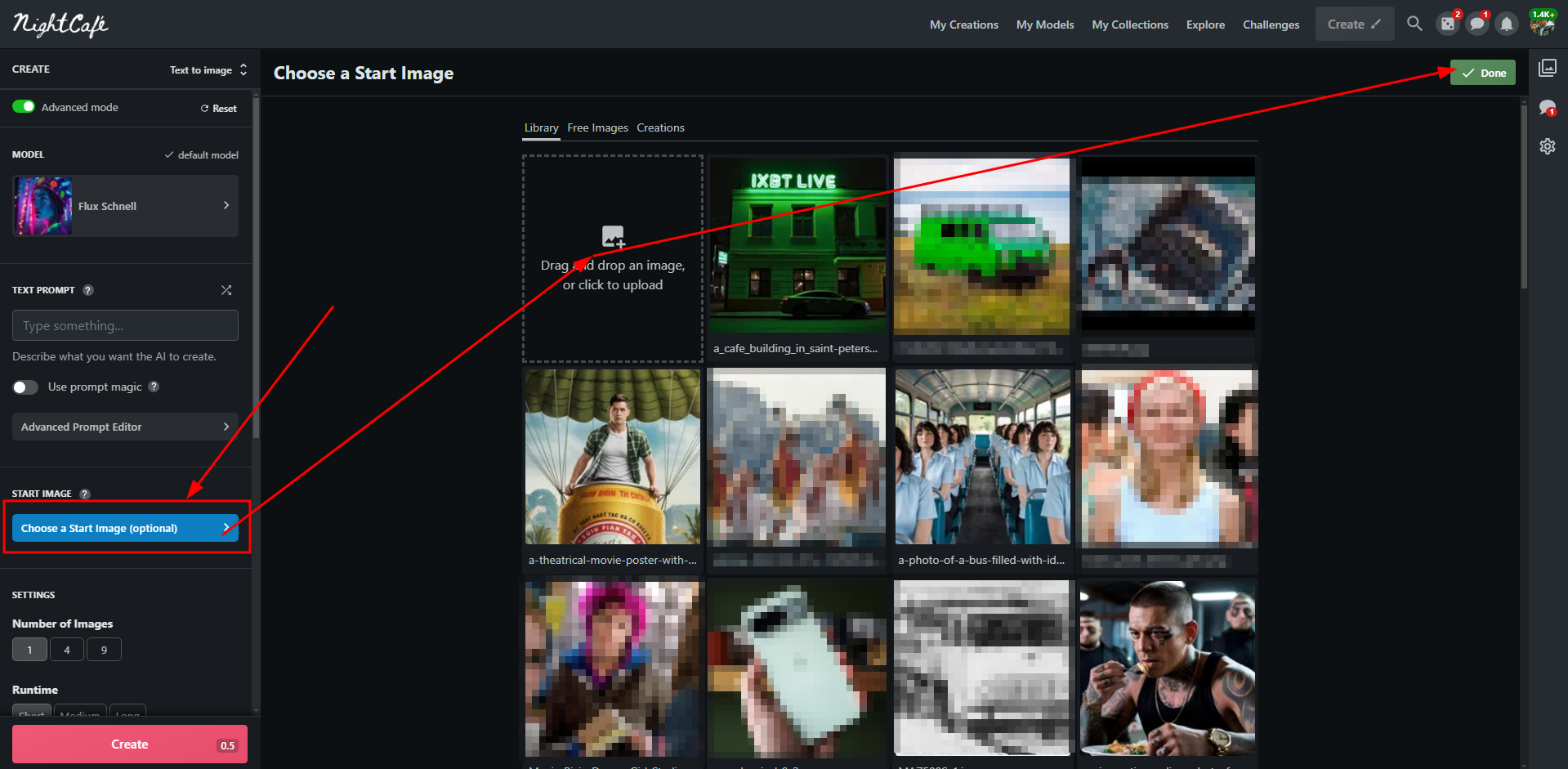
Task: Click the chat messages icon in header
Action: click(1476, 25)
